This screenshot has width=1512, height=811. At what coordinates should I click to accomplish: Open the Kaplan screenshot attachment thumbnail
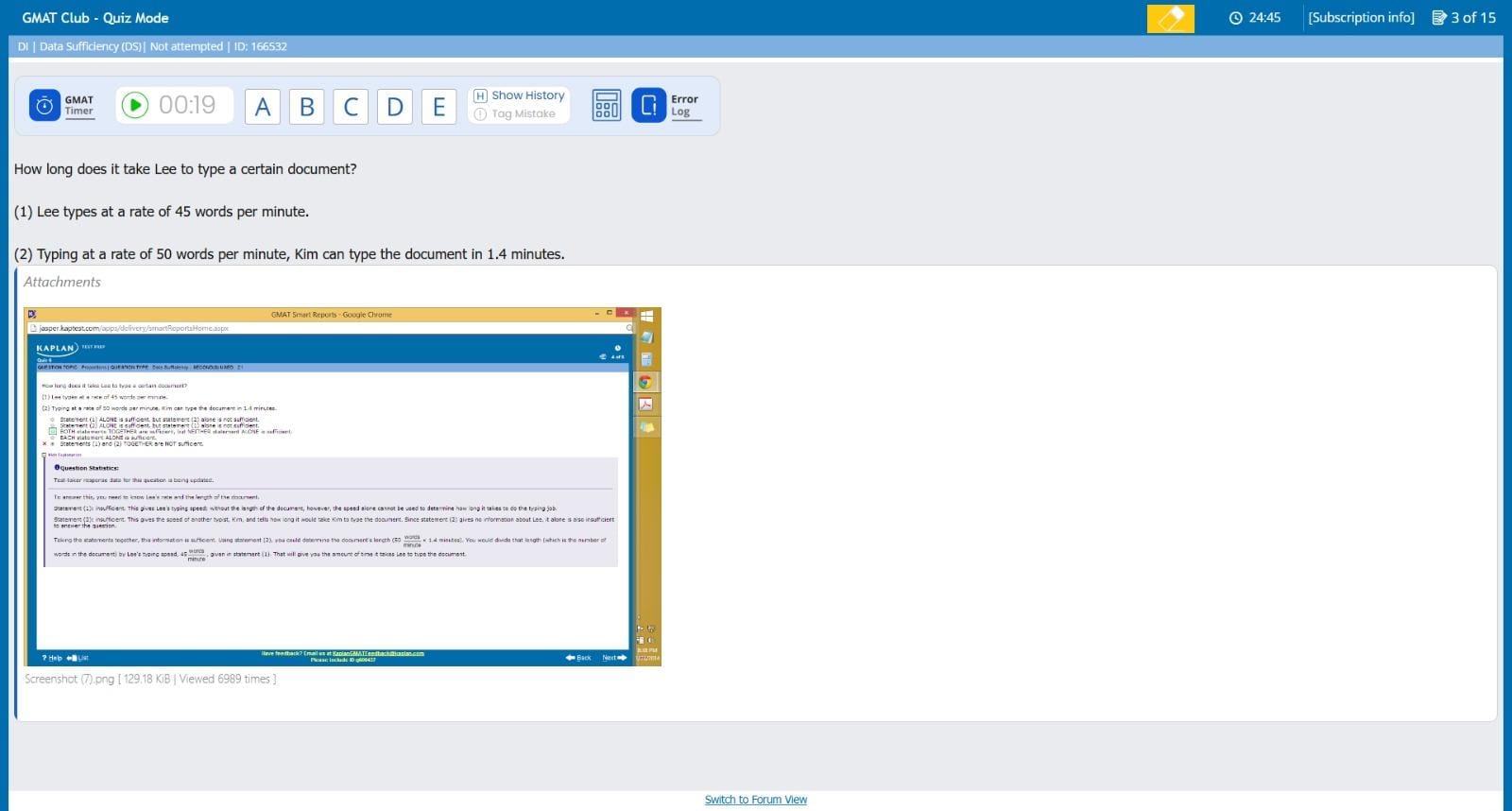[x=342, y=487]
